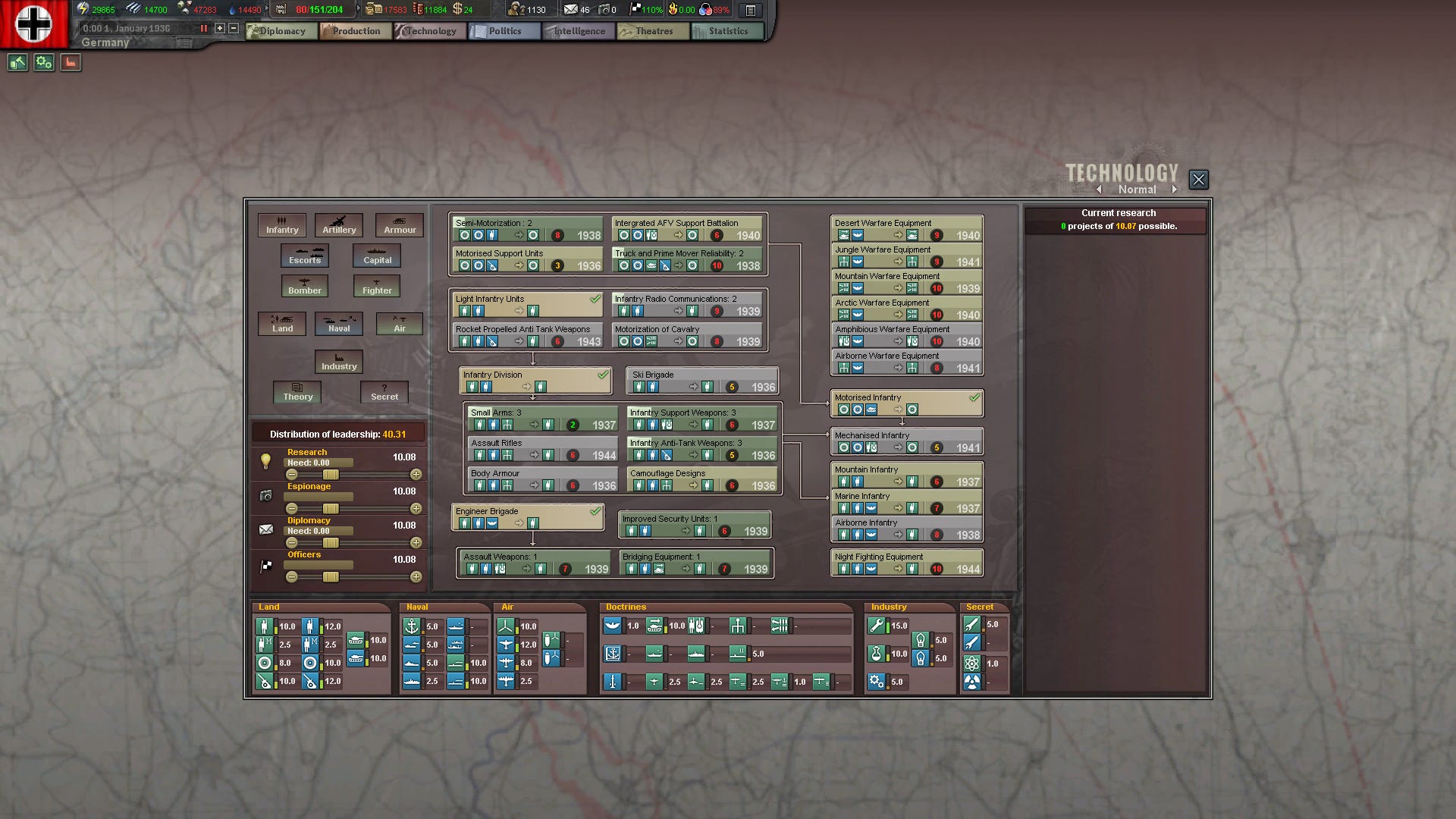Click the Officers leadership slider handle

[x=331, y=577]
